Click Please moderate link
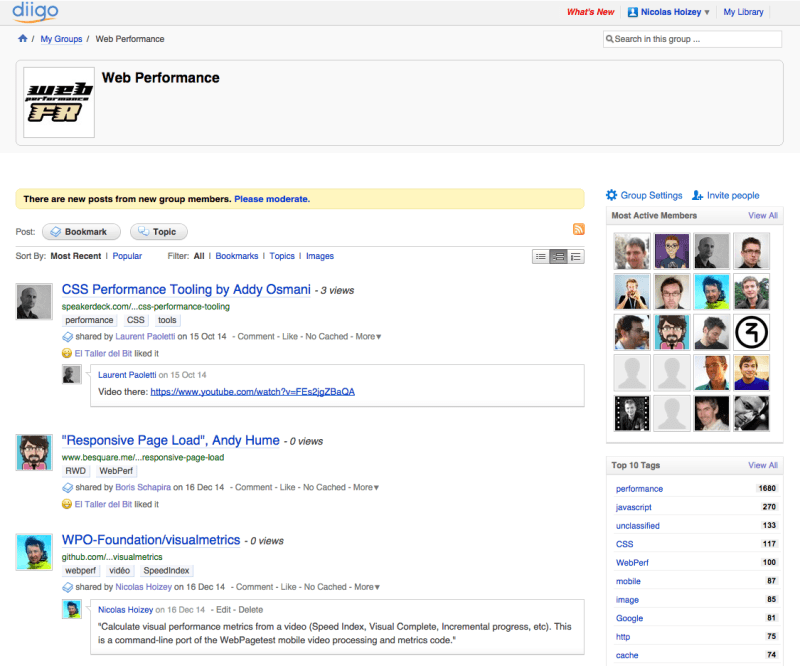 [x=272, y=199]
